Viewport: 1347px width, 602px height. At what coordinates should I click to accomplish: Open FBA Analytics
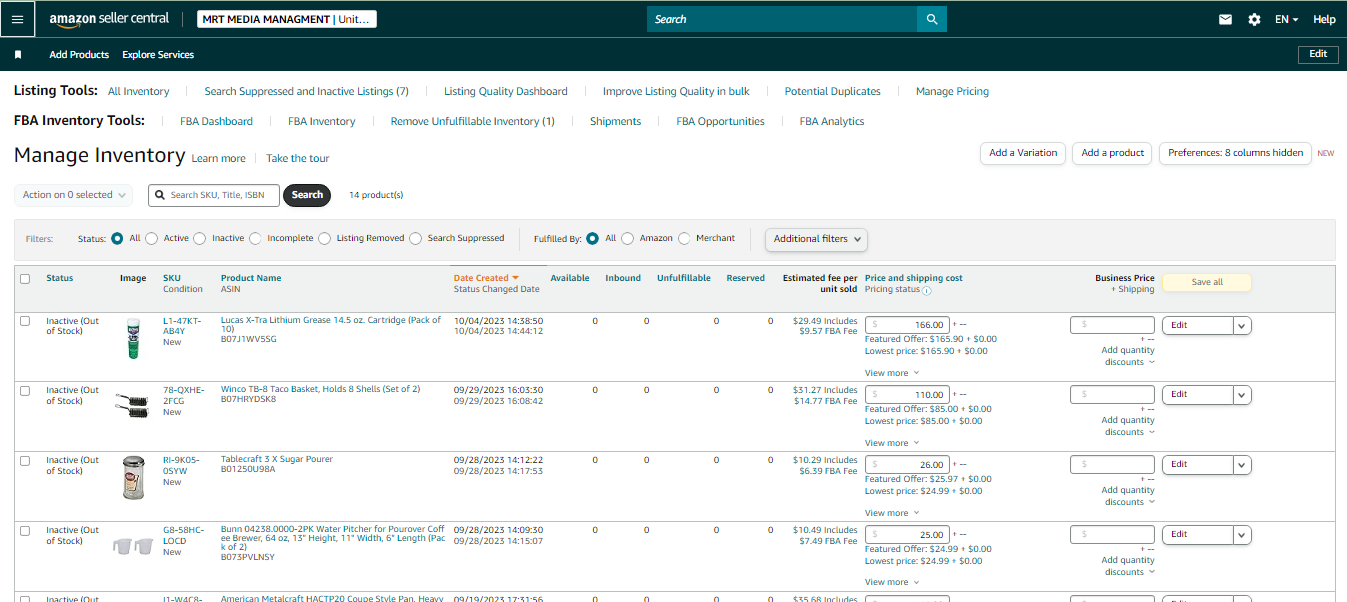coord(832,121)
